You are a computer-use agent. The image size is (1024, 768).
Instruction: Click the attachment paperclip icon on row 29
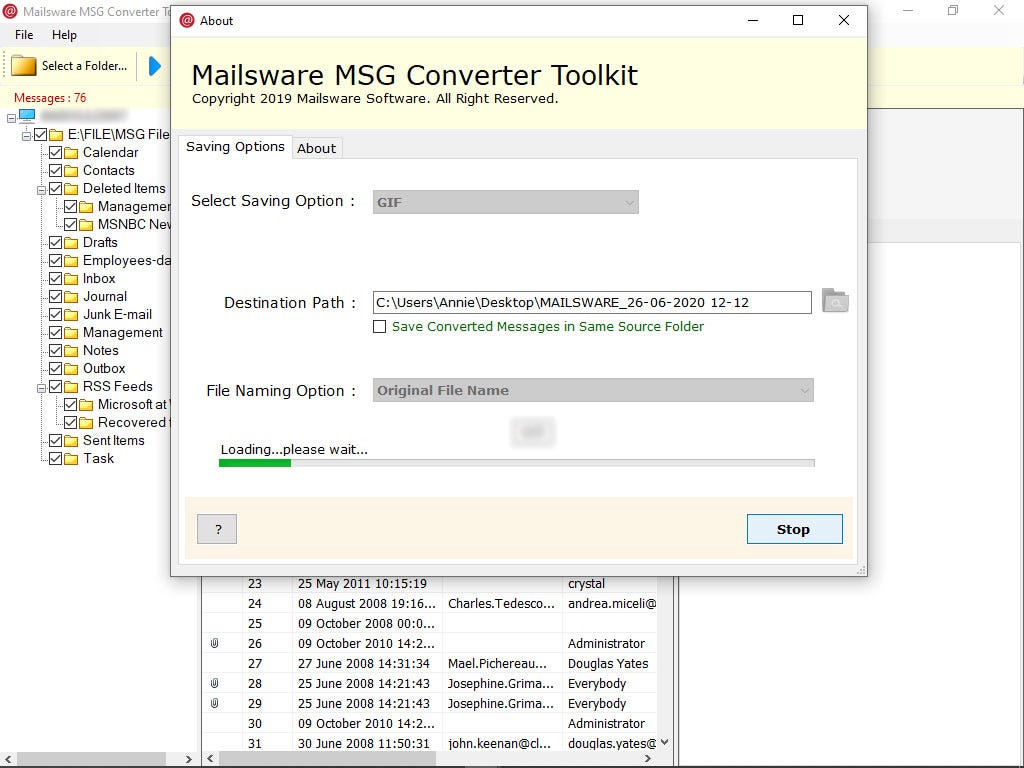(x=214, y=703)
